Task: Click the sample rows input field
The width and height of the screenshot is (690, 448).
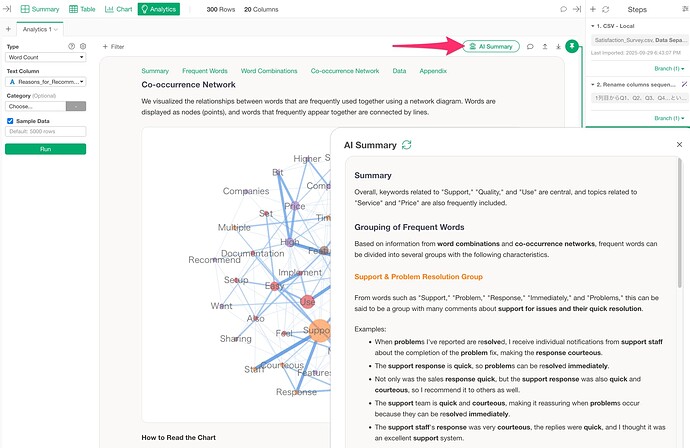Action: [45, 131]
